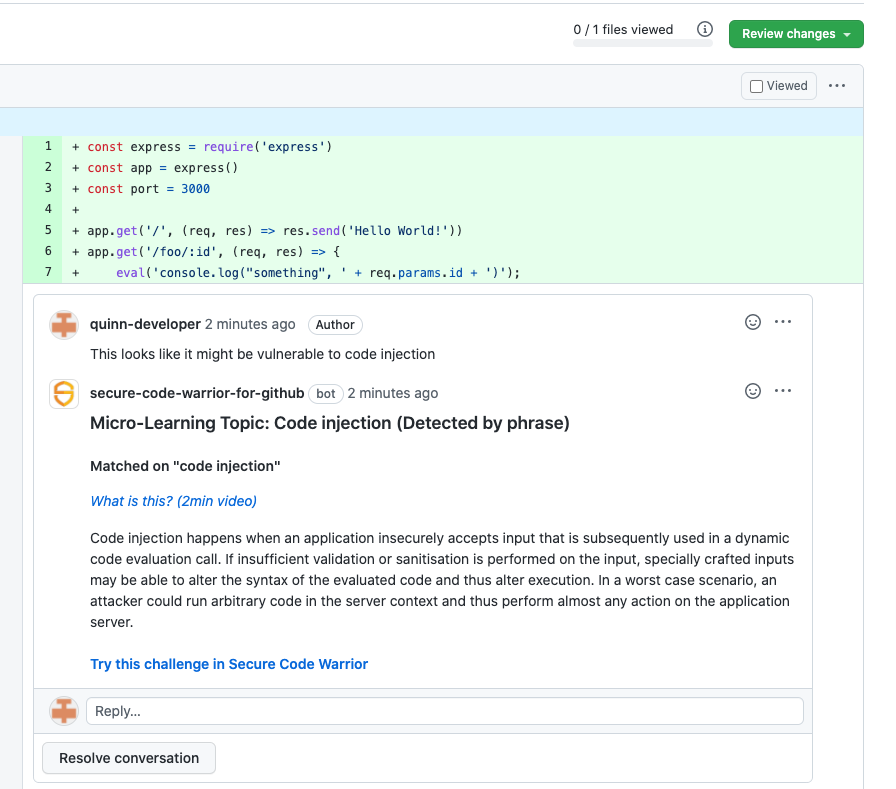Click the avatar beside the Reply field

click(x=64, y=711)
